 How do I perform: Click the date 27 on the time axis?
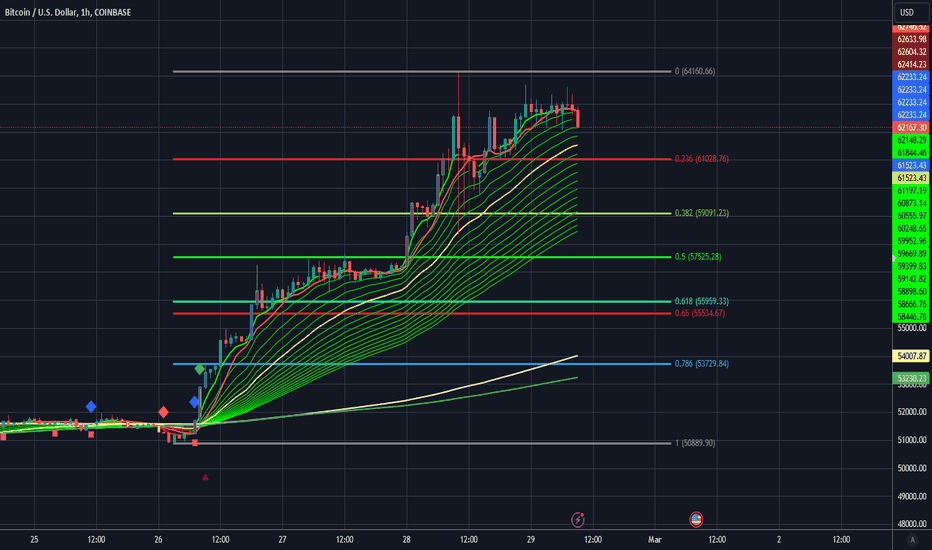click(282, 540)
